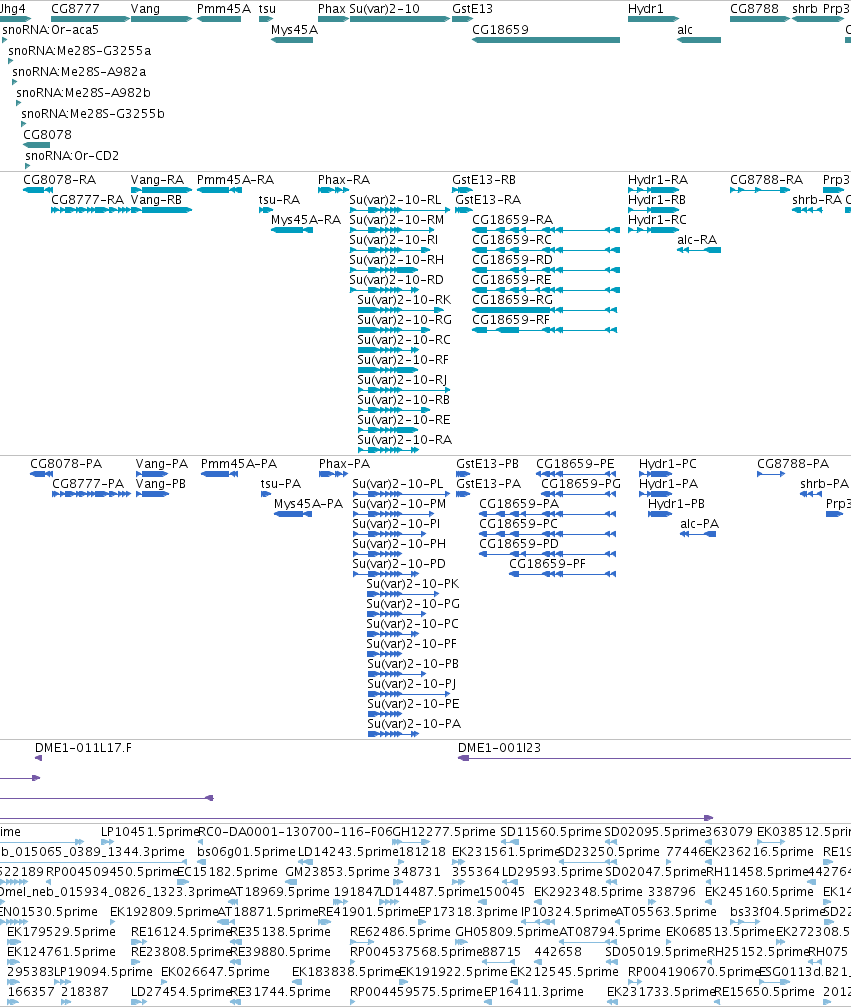Select the Mys45A gene label
This screenshot has height=1007, width=851.
coord(294,30)
